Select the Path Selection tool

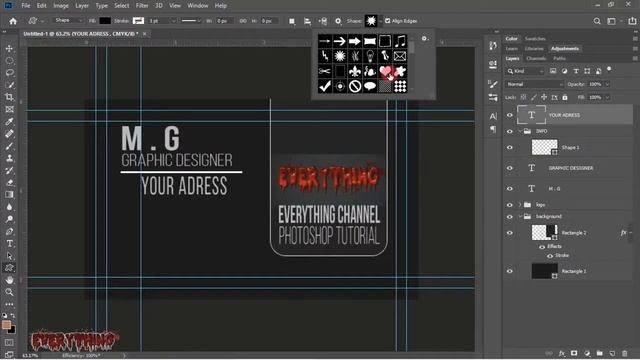click(9, 256)
